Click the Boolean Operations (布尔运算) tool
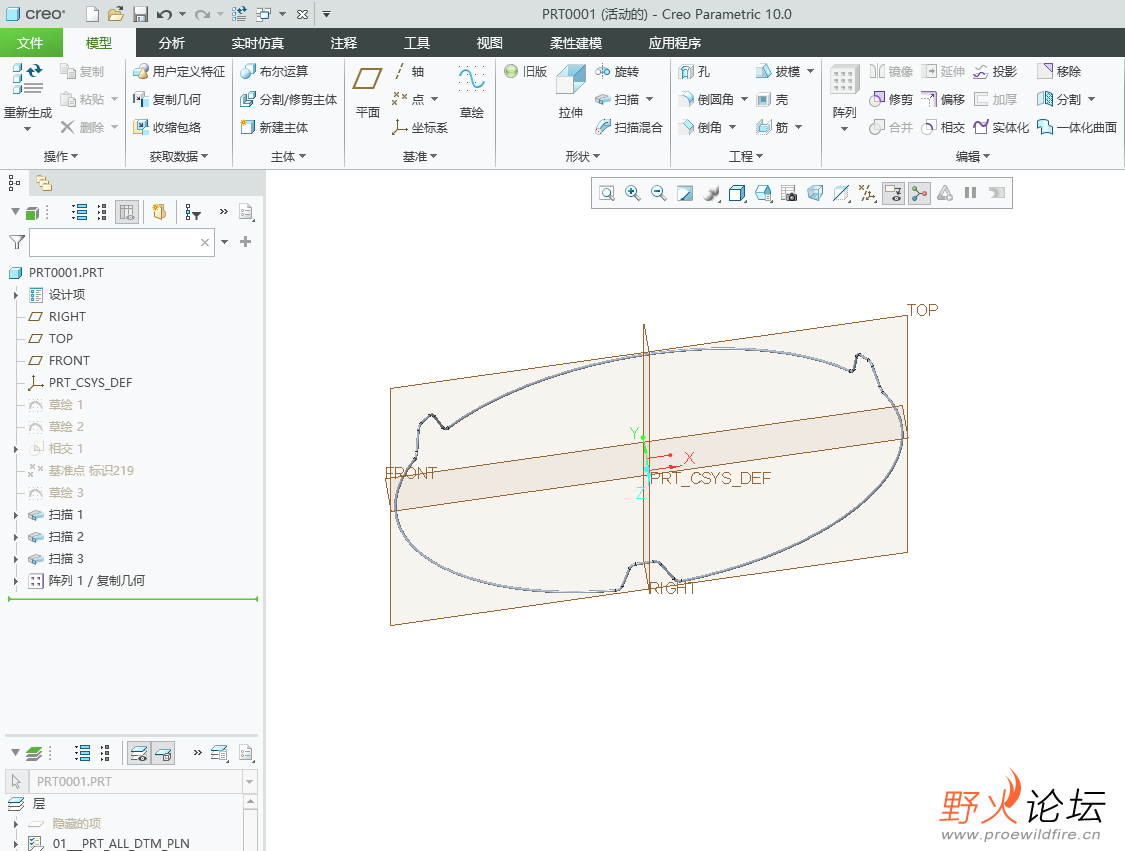 point(274,71)
